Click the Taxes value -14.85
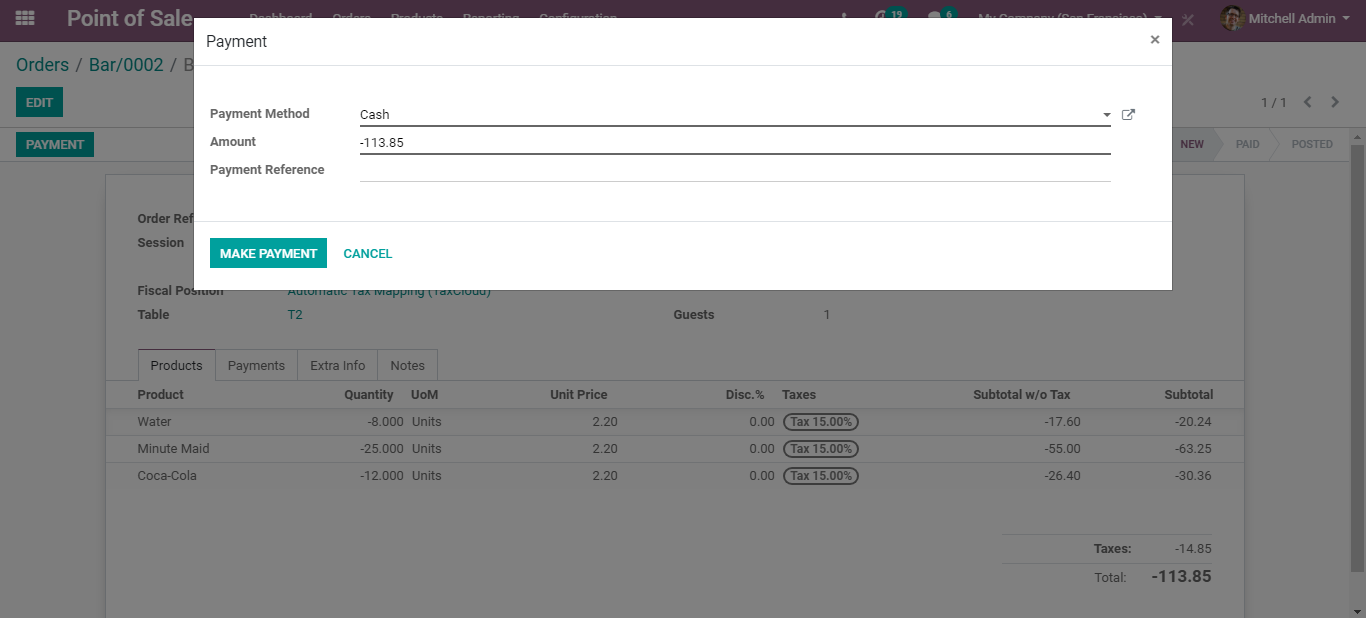The width and height of the screenshot is (1366, 618). click(1194, 549)
